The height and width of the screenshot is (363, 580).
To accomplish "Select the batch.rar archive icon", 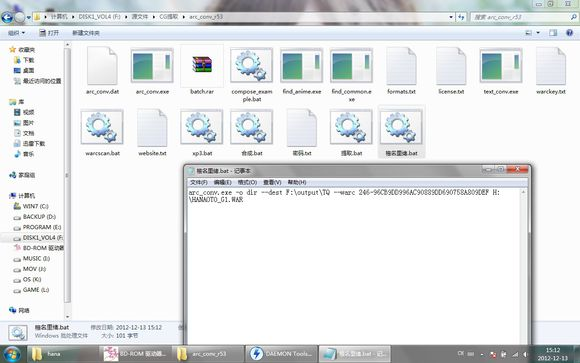I will (x=202, y=64).
